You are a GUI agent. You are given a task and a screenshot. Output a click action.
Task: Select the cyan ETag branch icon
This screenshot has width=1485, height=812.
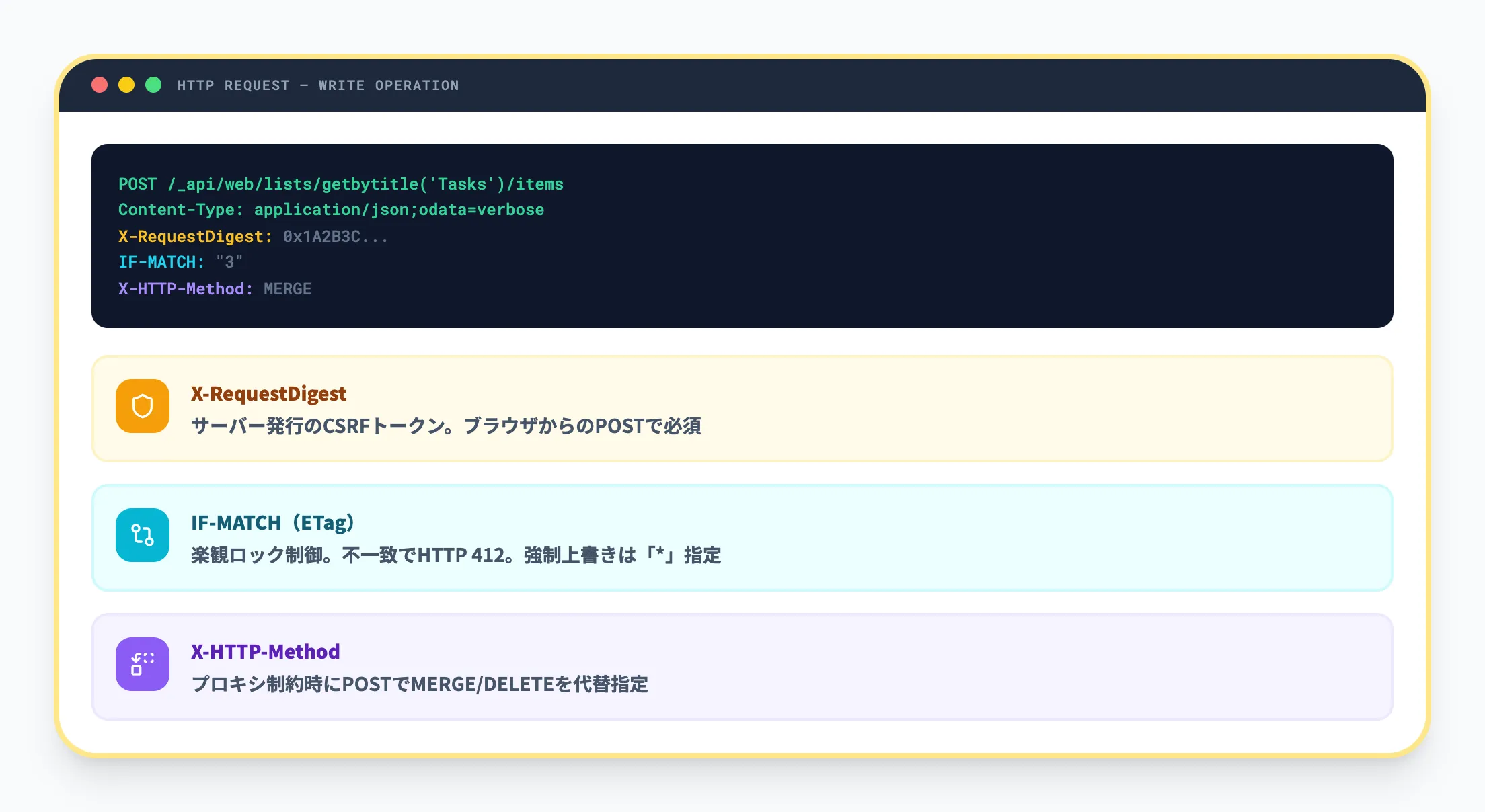[142, 534]
